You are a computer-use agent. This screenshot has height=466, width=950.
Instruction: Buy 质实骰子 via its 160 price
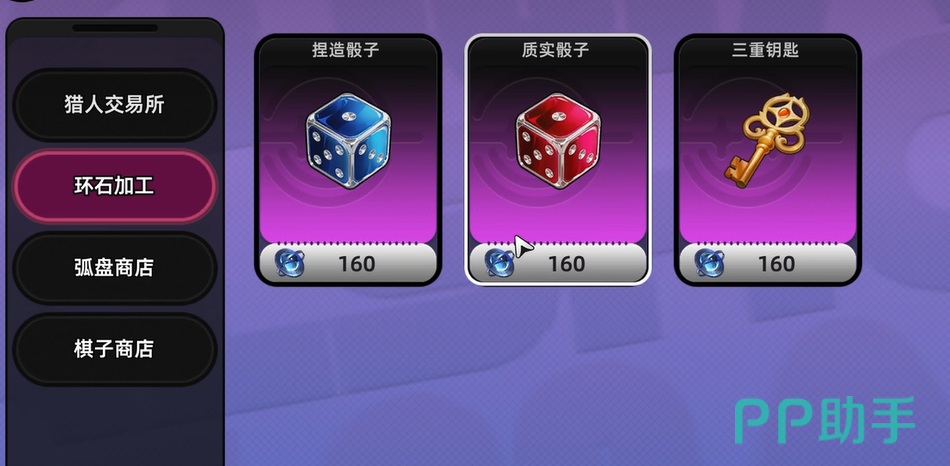pyautogui.click(x=566, y=264)
